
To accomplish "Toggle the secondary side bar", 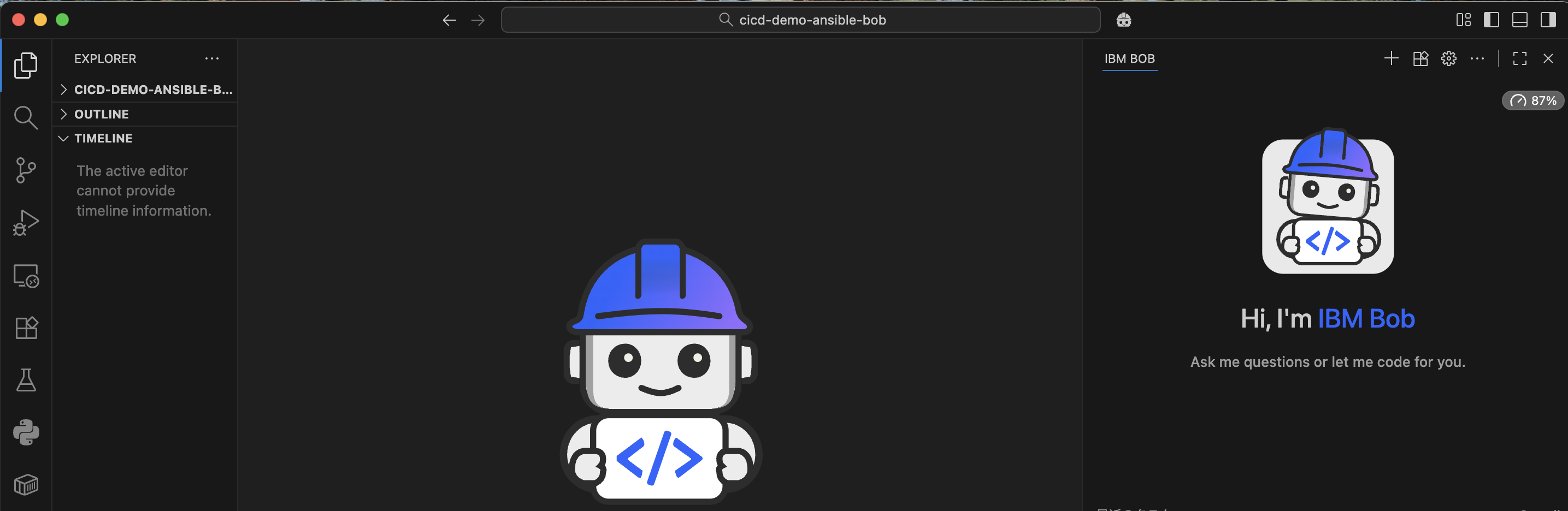I will (1548, 20).
